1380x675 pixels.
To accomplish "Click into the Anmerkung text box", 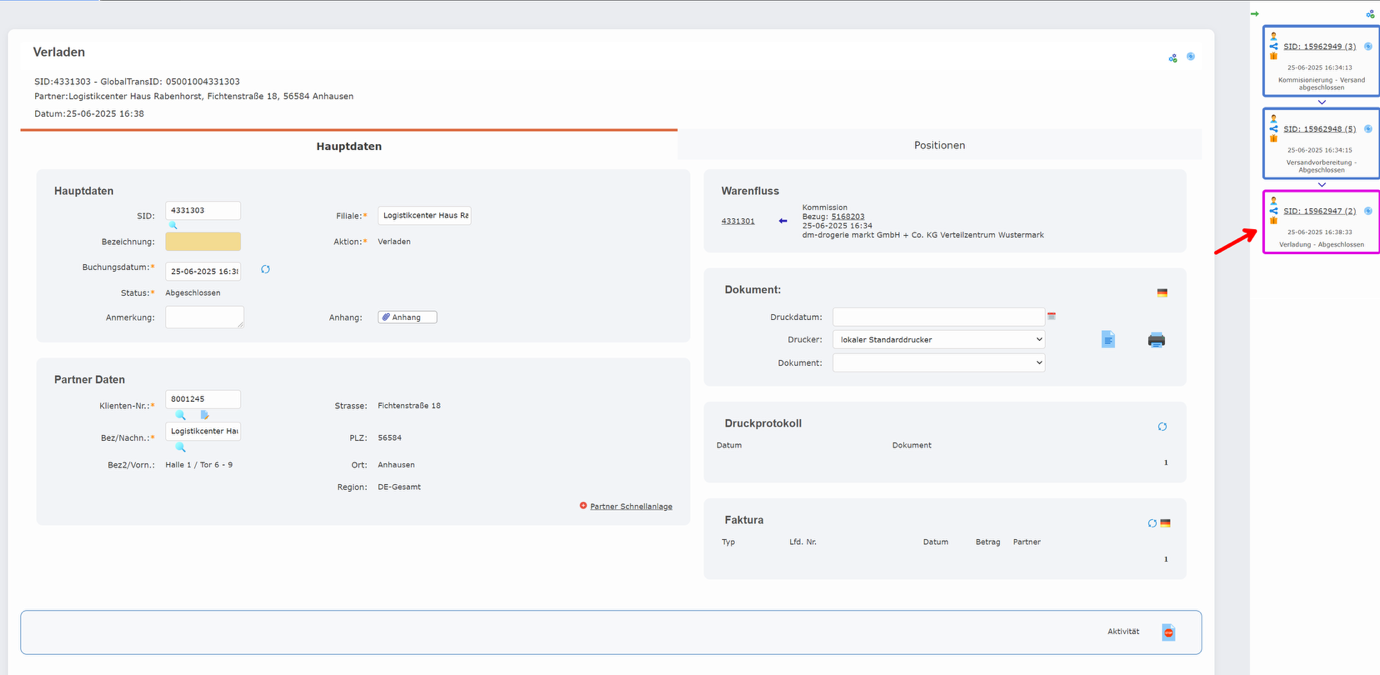I will [204, 317].
